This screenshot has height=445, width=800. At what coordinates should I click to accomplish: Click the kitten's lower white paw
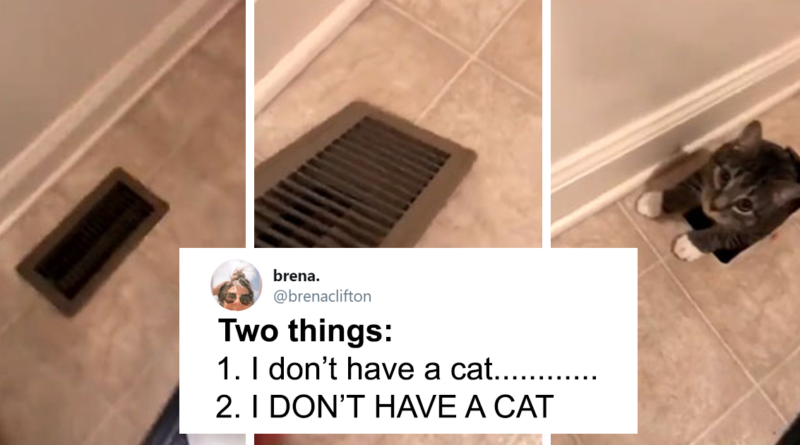pos(686,248)
